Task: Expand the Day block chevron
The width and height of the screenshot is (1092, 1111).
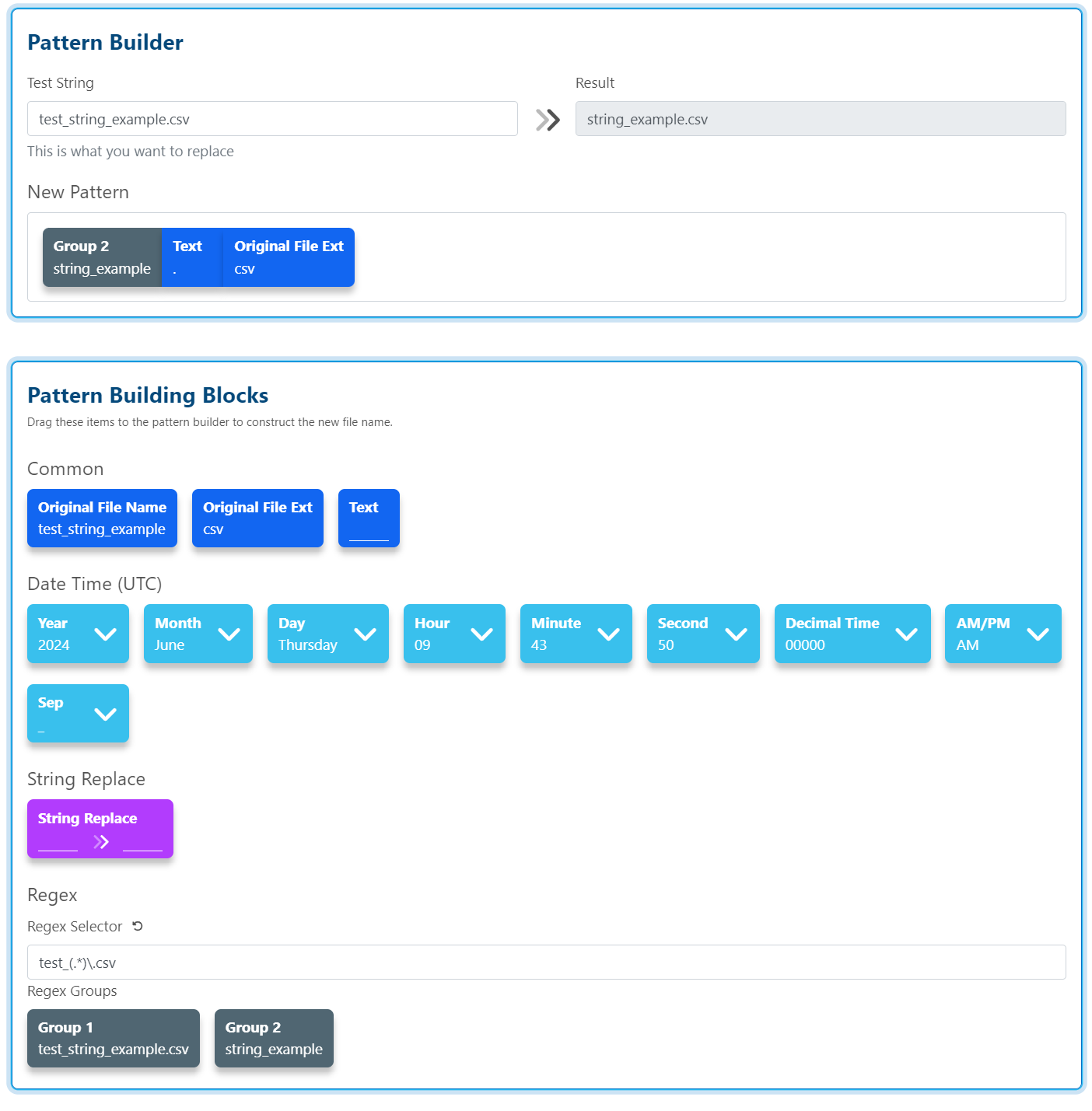Action: tap(365, 634)
